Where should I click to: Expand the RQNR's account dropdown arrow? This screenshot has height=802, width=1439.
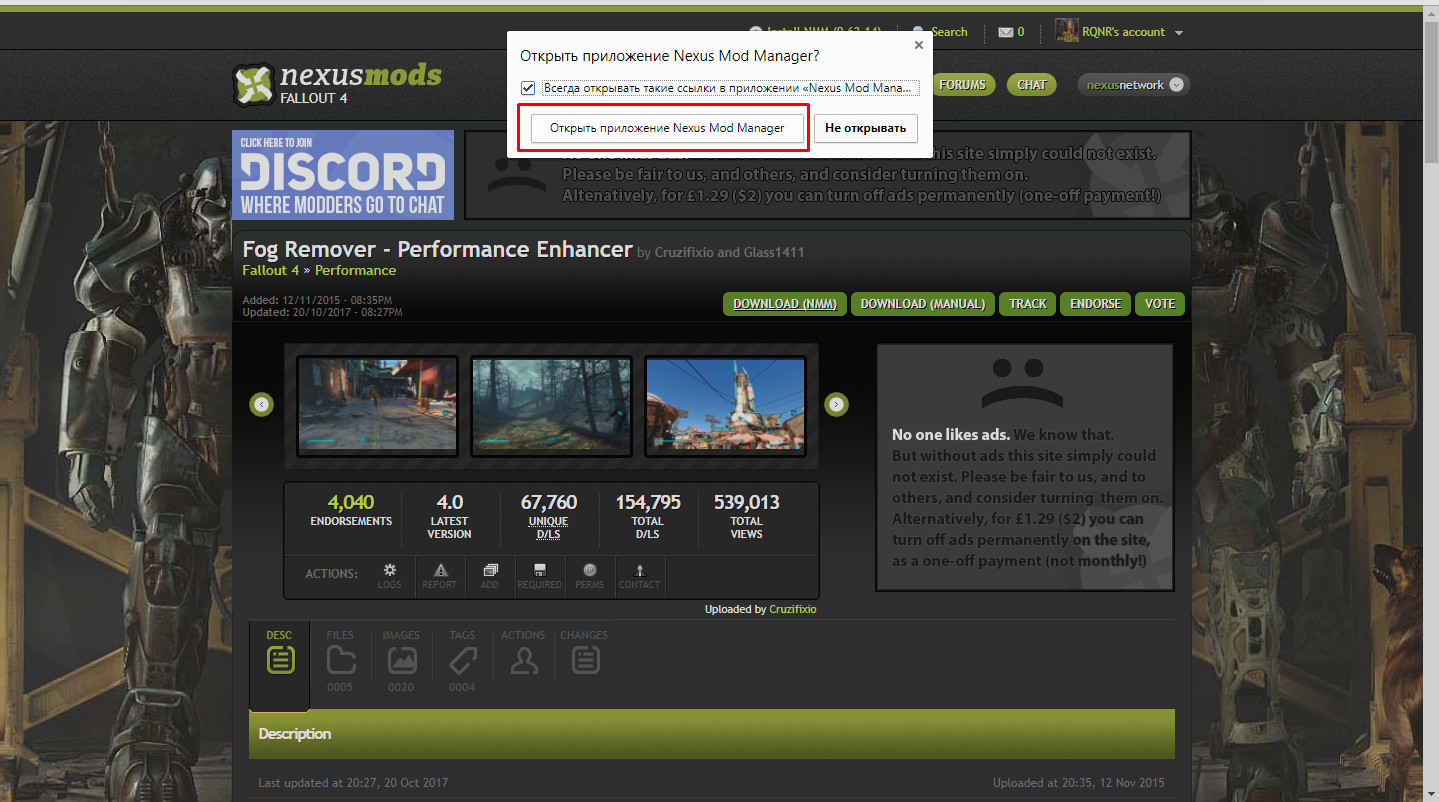click(x=1179, y=33)
